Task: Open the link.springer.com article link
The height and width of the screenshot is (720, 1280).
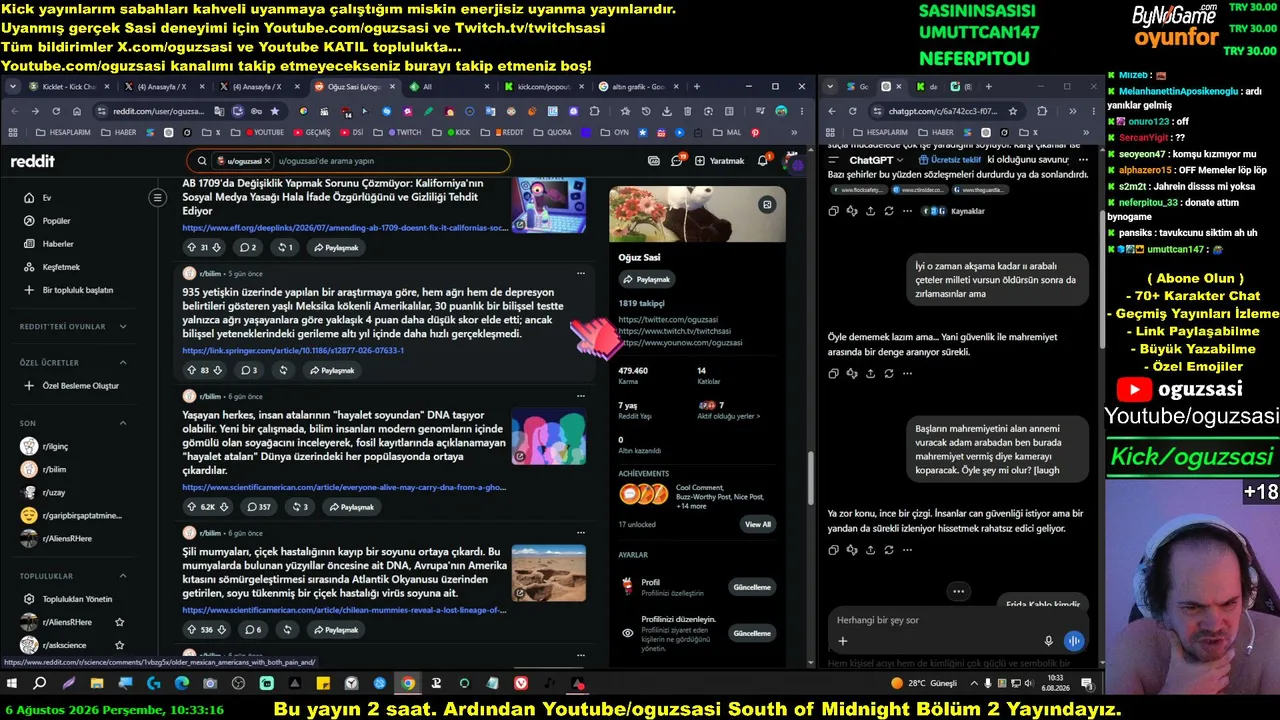Action: tap(293, 351)
